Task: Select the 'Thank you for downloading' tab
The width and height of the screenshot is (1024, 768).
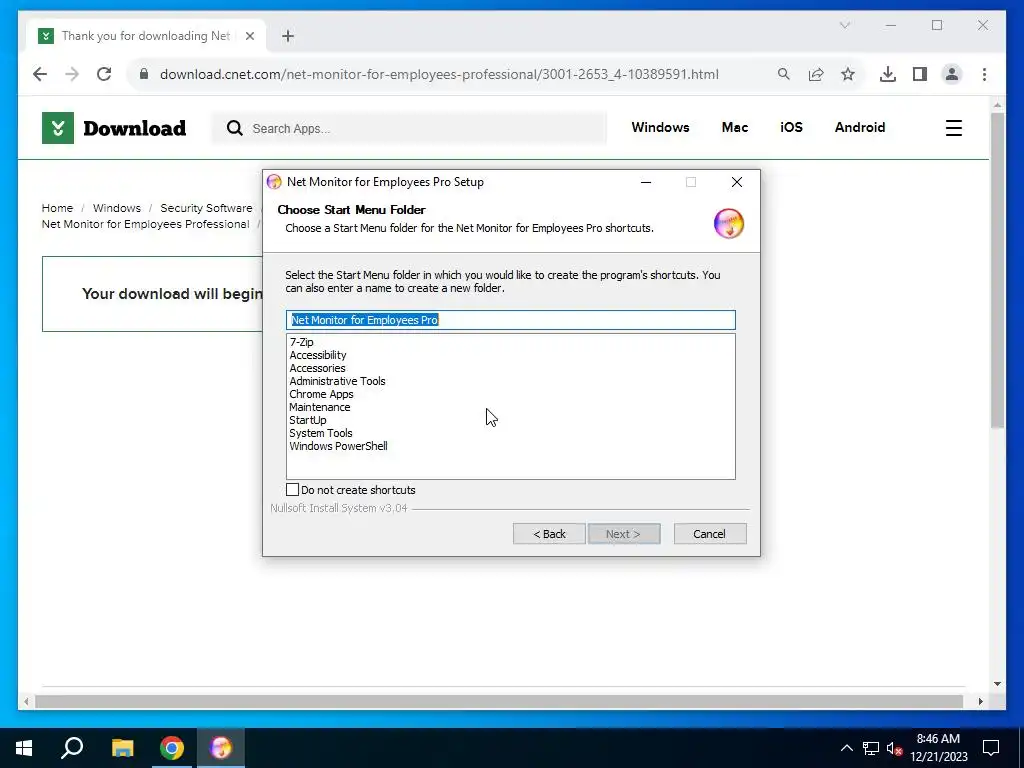Action: 146,36
